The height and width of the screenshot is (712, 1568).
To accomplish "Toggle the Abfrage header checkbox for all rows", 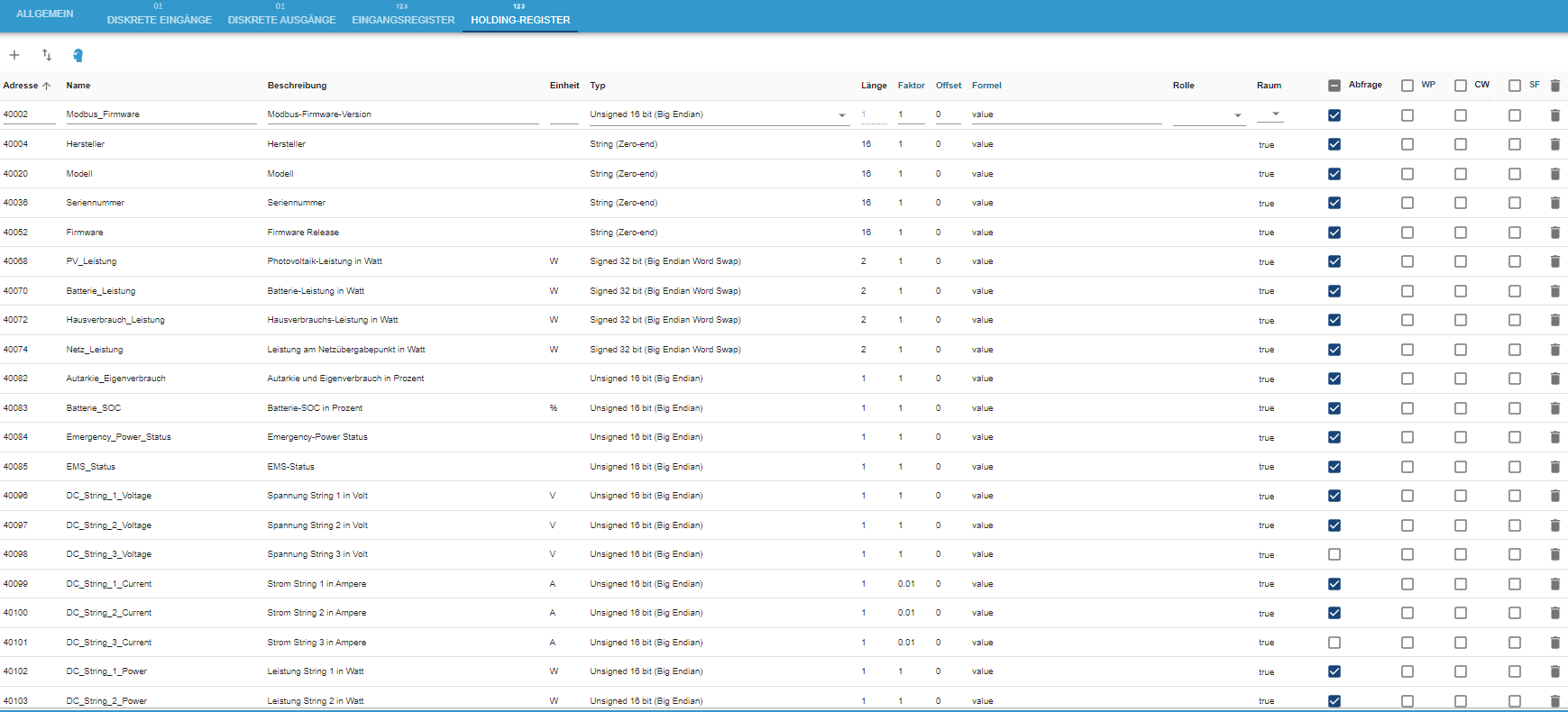I will click(x=1334, y=86).
